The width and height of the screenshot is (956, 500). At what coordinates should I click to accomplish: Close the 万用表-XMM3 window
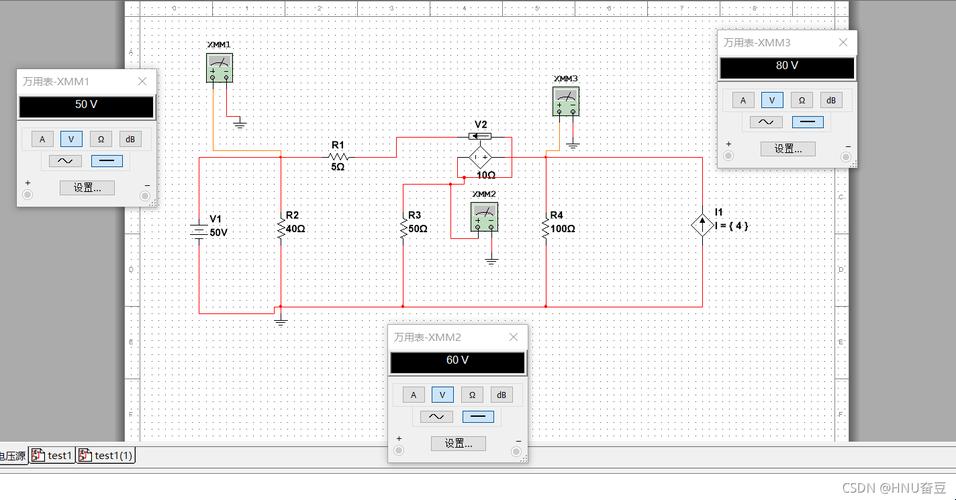[843, 42]
